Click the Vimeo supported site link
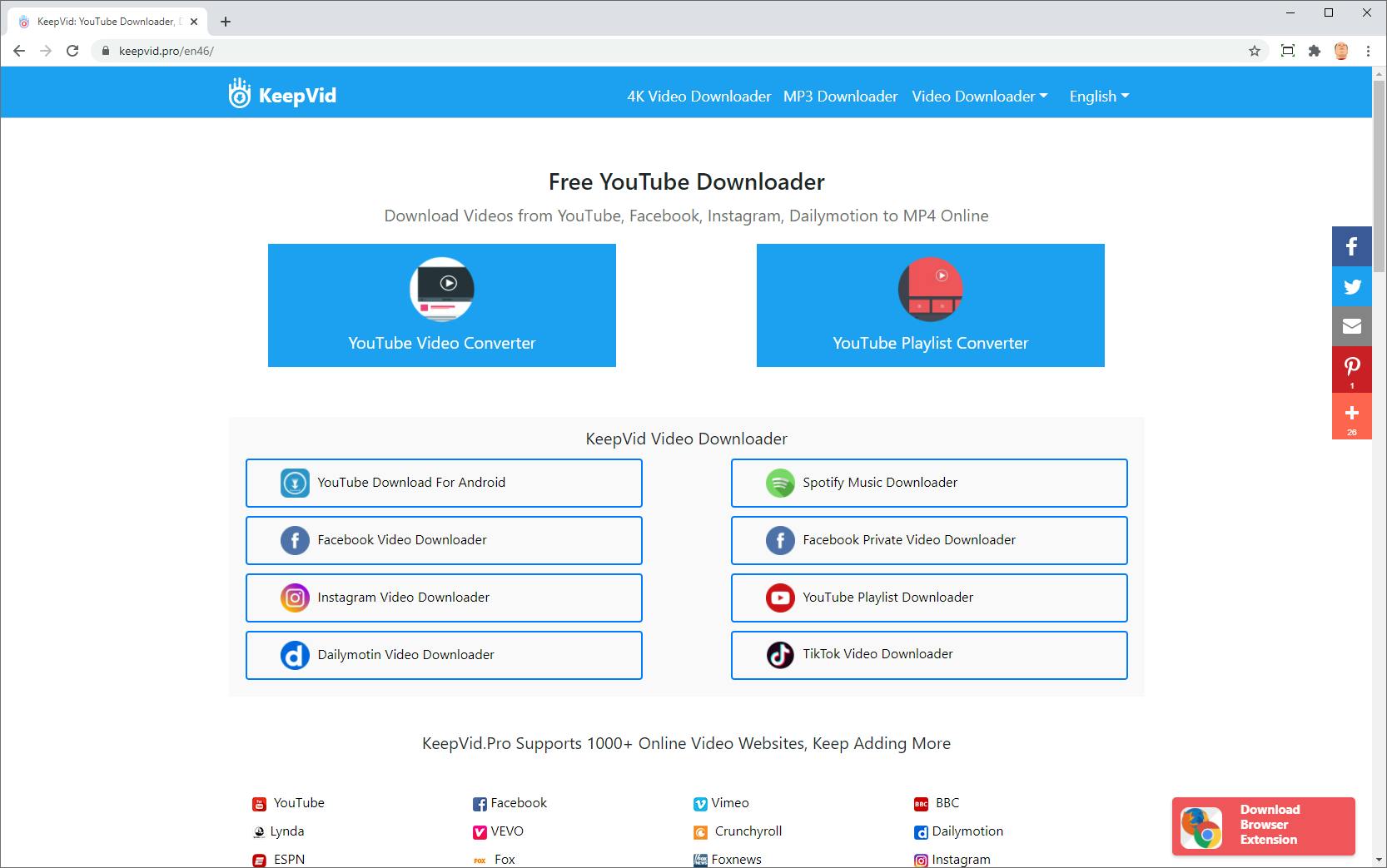Viewport: 1387px width, 868px height. 730,803
